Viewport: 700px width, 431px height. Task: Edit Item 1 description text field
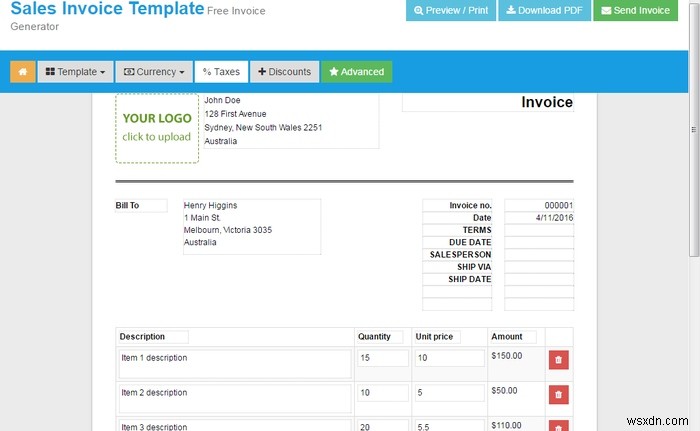[x=235, y=364]
